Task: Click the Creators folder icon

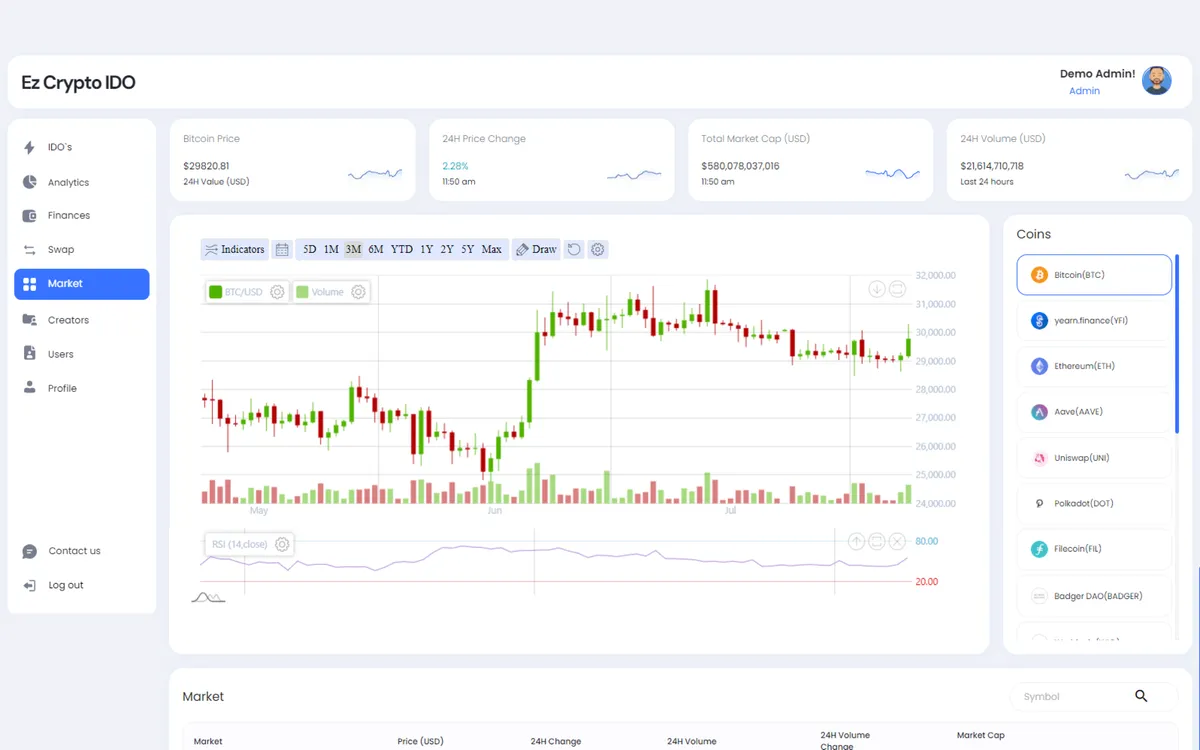Action: coord(29,320)
